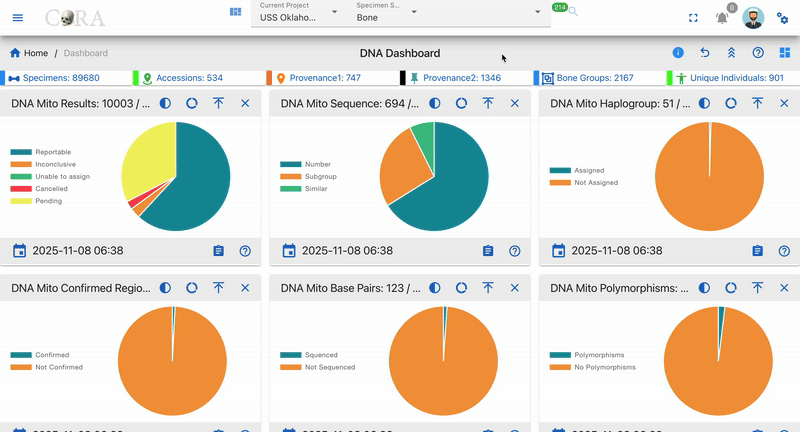Open help on DNA Mito Sequence card footer
The image size is (800, 432).
pyautogui.click(x=515, y=251)
